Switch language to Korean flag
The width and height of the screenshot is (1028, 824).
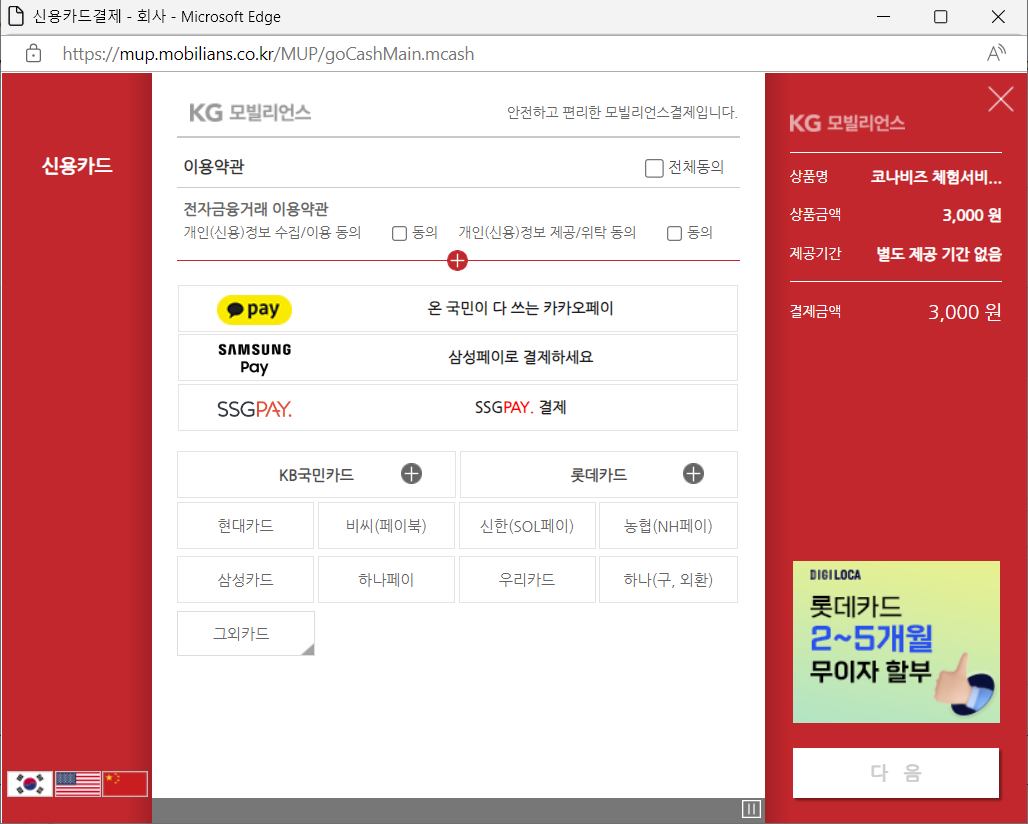[x=30, y=783]
